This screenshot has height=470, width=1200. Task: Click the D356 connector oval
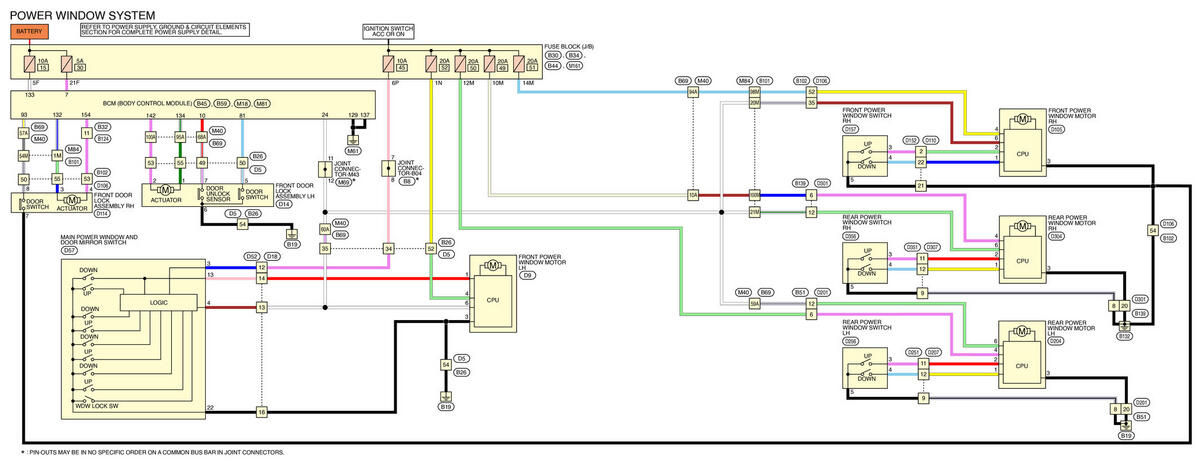853,235
